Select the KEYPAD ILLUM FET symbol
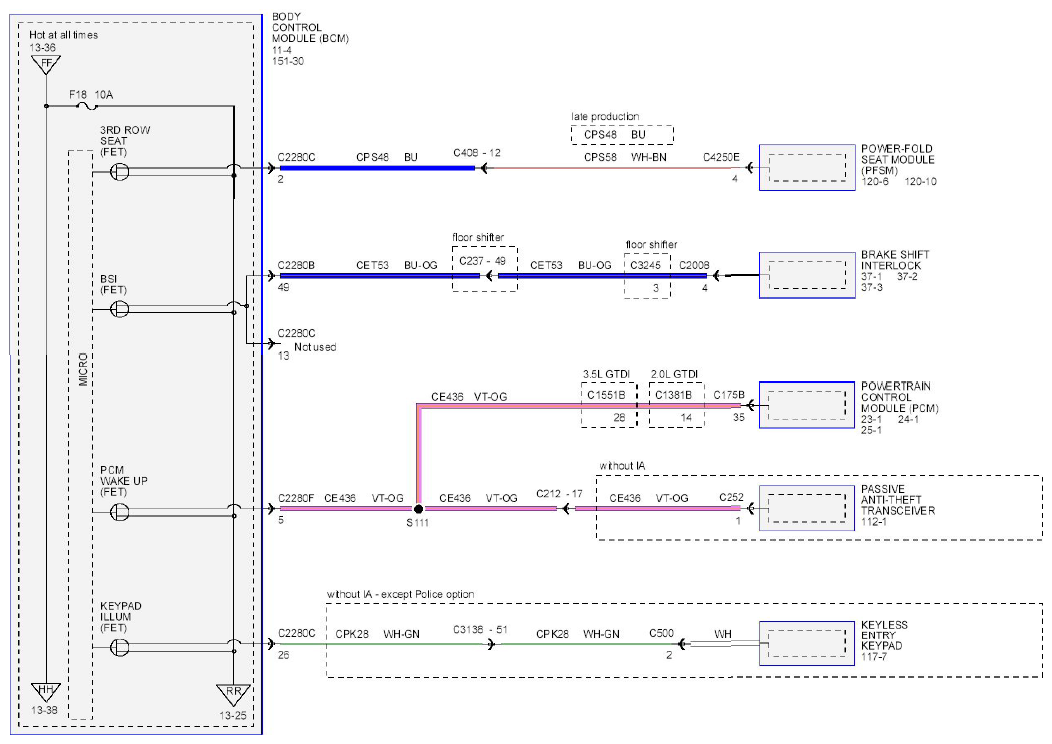This screenshot has height=744, width=1052. [119, 647]
